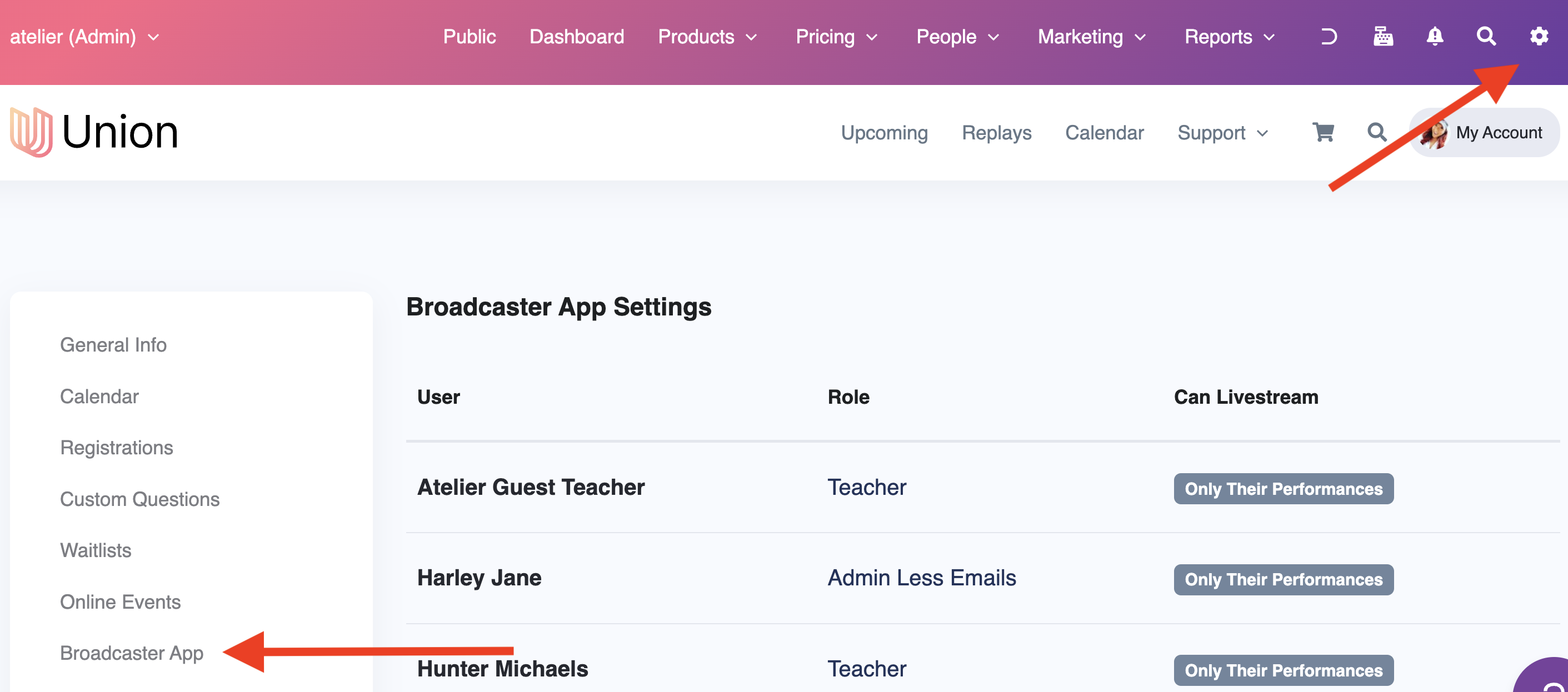The width and height of the screenshot is (1568, 692).
Task: Click the Atelier Guest Teacher user name
Action: click(x=530, y=487)
